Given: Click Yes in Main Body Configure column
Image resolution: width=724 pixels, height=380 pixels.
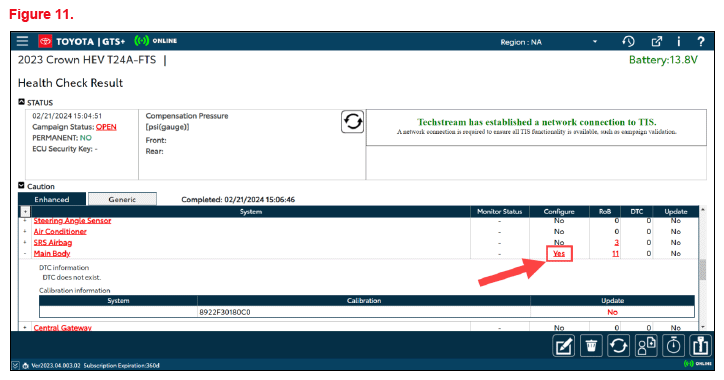Looking at the screenshot, I should tap(559, 253).
